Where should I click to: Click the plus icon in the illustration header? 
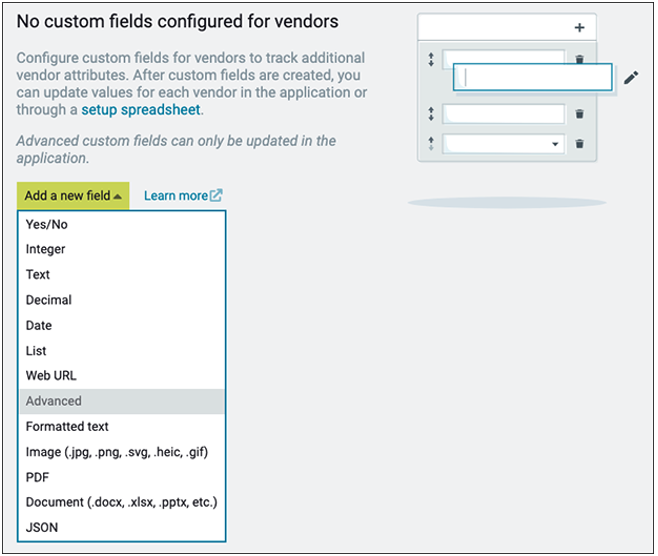point(579,28)
